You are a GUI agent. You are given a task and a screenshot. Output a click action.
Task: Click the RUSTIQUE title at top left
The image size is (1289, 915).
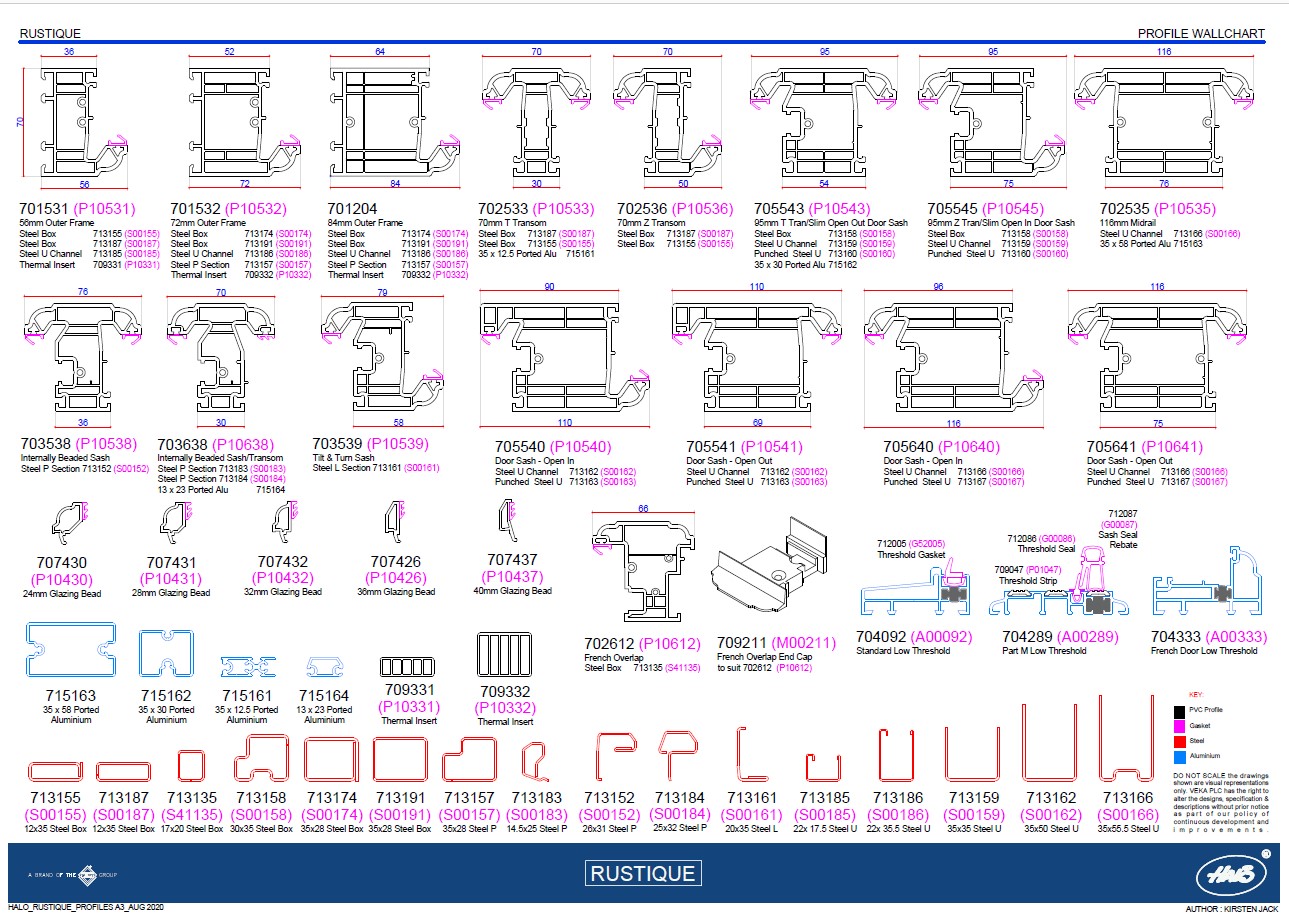pyautogui.click(x=50, y=33)
